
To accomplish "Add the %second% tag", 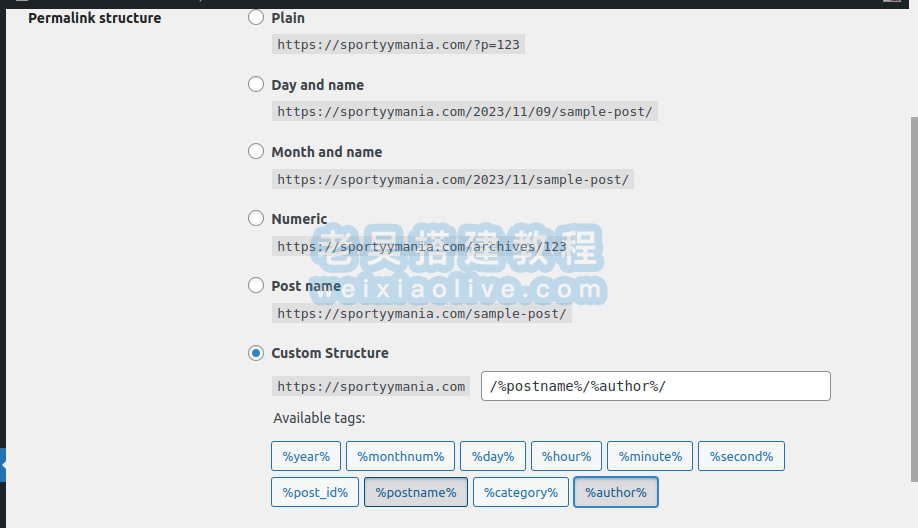I will 741,456.
